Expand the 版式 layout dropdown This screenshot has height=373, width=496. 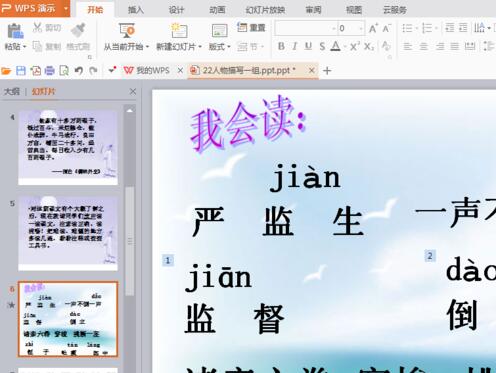pyautogui.click(x=229, y=47)
